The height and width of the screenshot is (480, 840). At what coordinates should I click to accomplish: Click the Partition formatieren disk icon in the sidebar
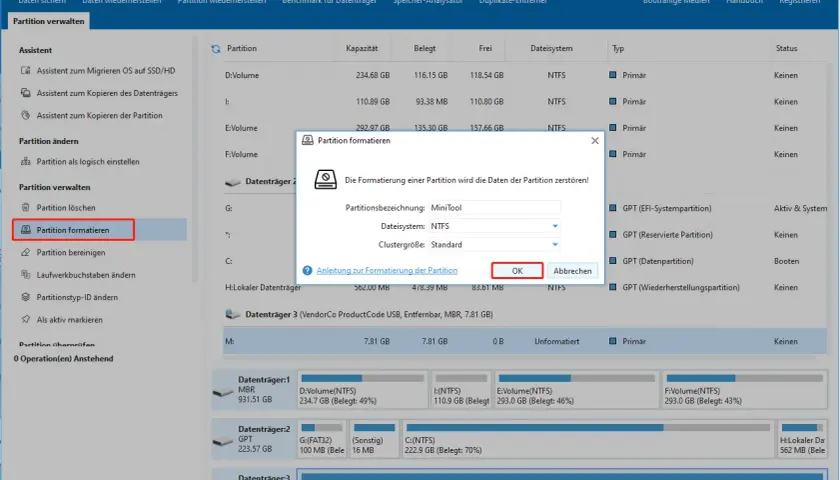click(25, 230)
